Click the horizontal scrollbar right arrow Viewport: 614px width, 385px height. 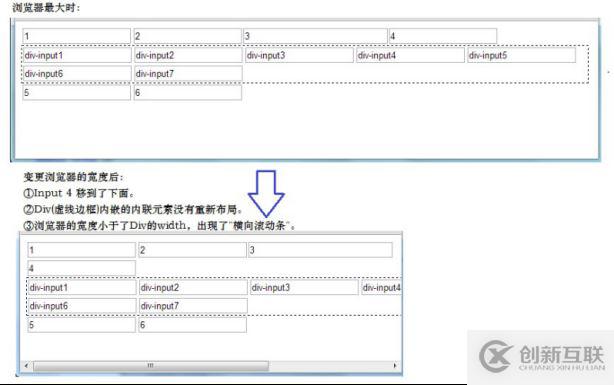pyautogui.click(x=395, y=366)
